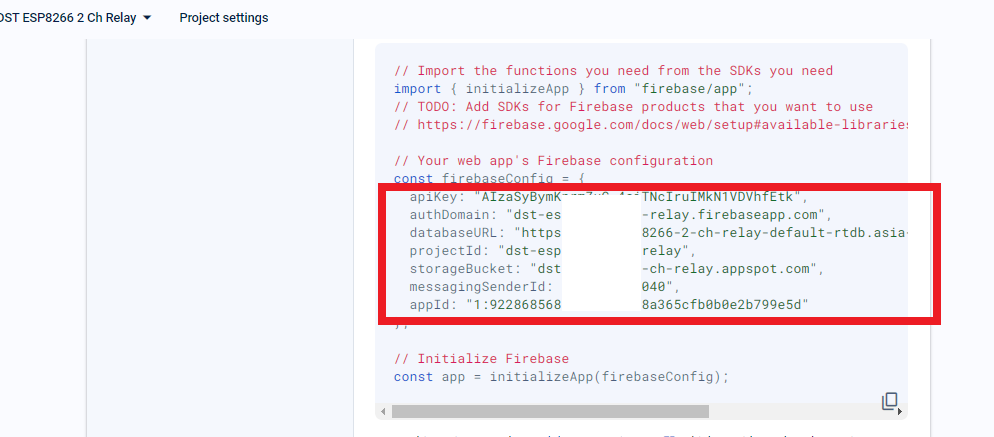Open the DST ESP8266 2 Ch Relay project dropdown
994x437 pixels.
[70, 18]
